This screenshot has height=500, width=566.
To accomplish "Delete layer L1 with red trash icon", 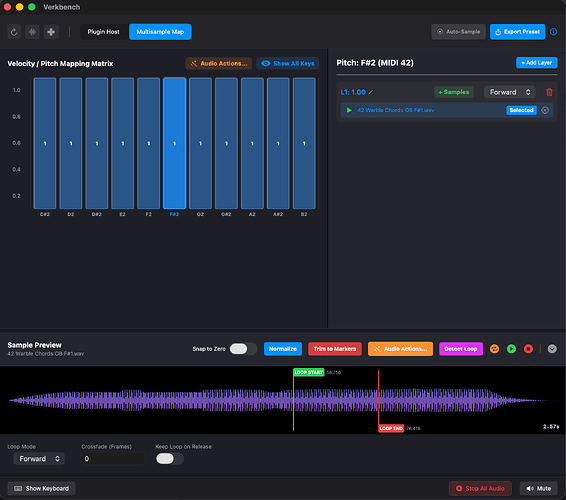I will [x=549, y=92].
